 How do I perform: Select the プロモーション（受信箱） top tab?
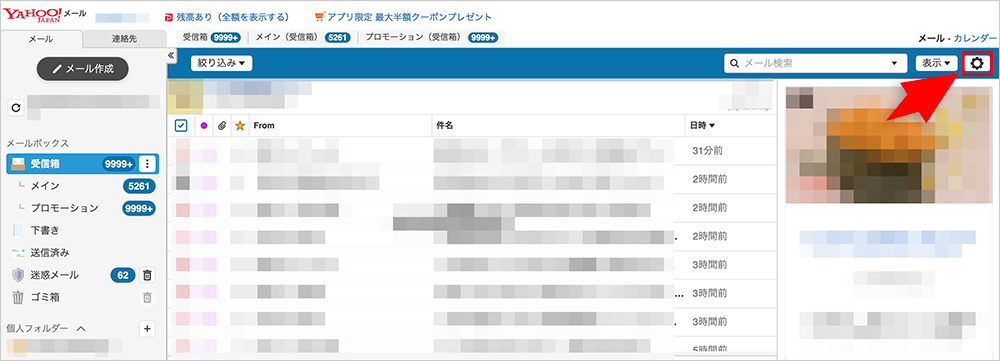click(432, 38)
